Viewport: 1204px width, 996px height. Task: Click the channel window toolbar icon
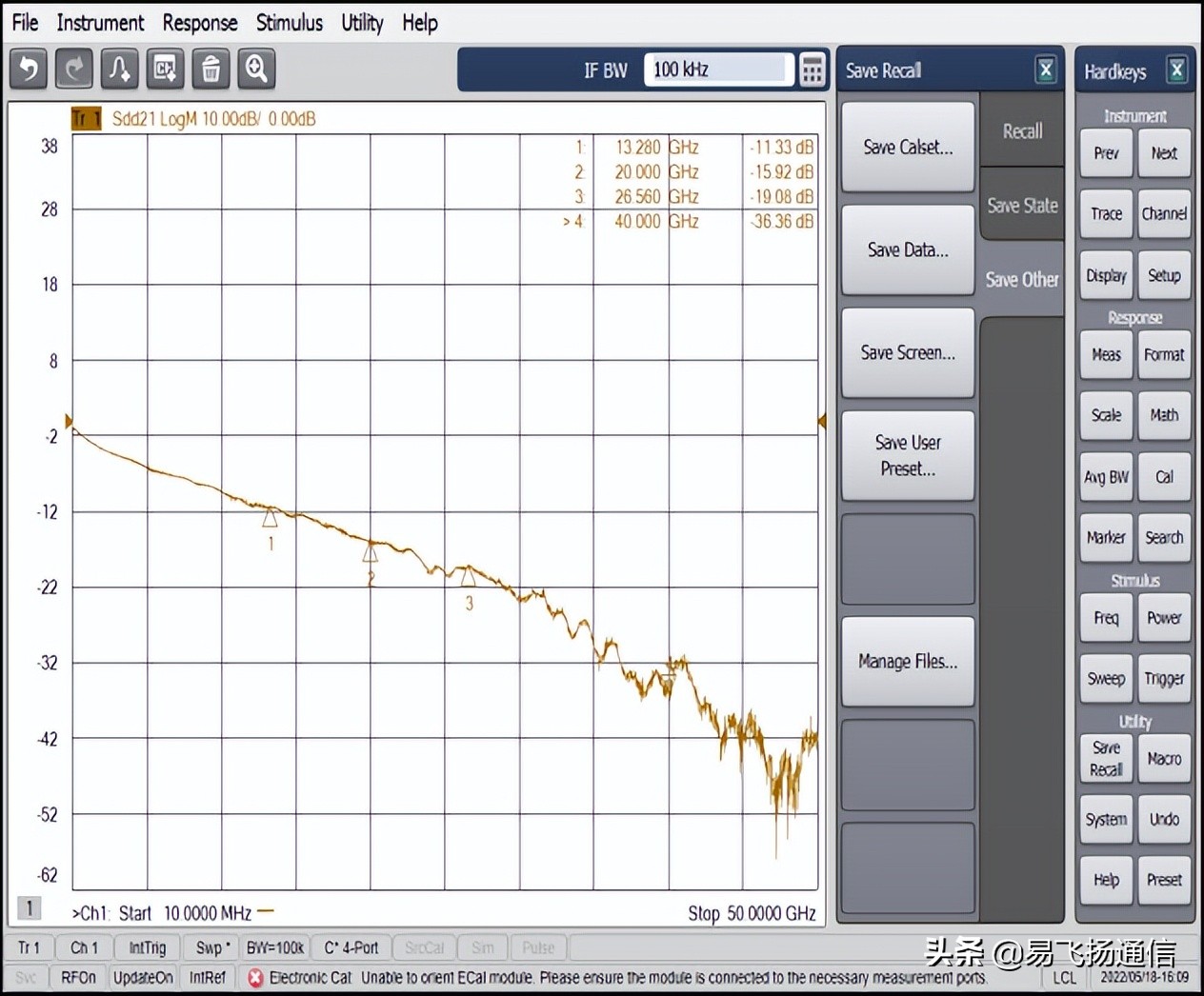(x=165, y=70)
